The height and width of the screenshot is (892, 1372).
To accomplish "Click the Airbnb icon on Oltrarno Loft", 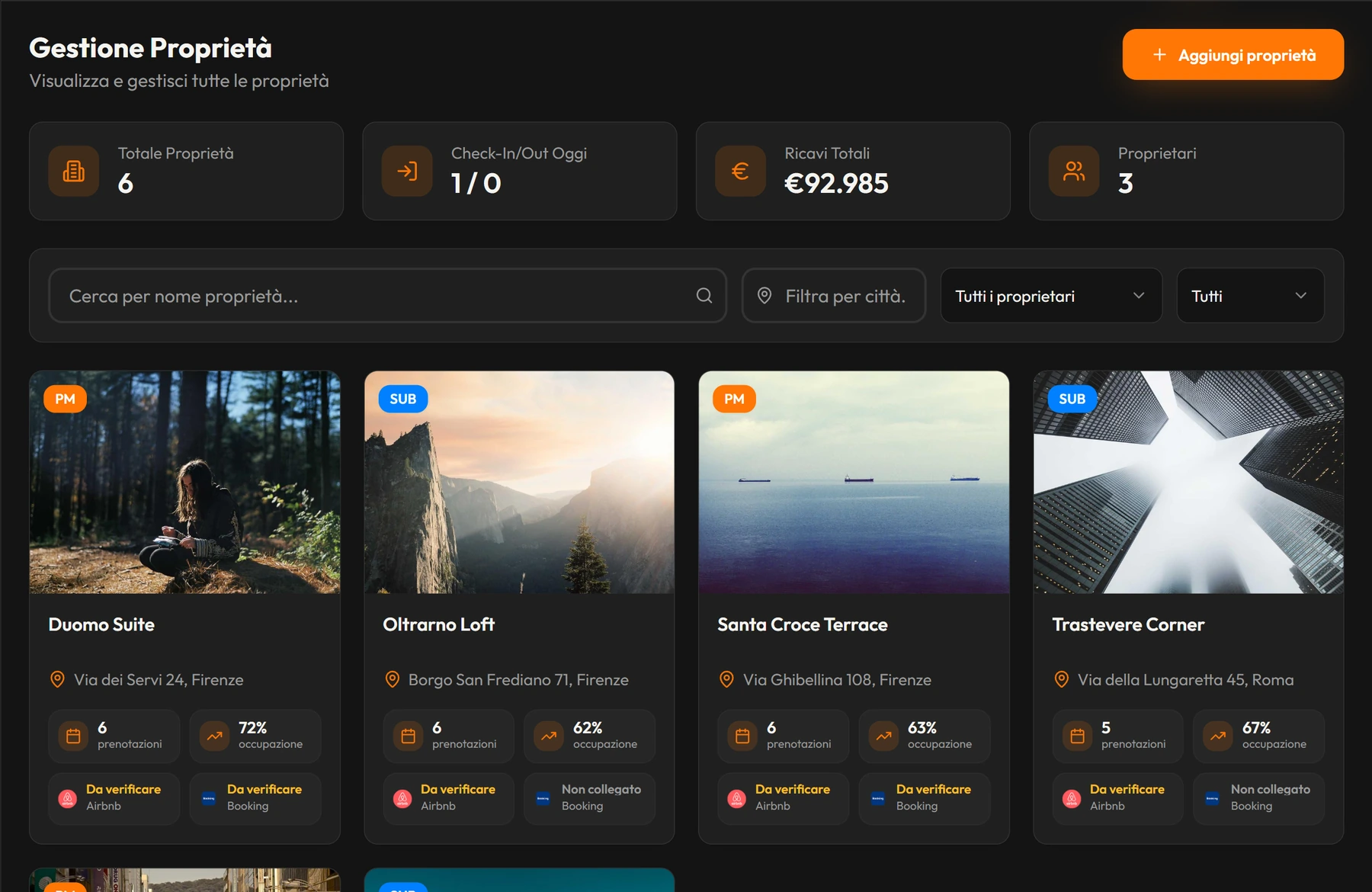I will point(402,798).
